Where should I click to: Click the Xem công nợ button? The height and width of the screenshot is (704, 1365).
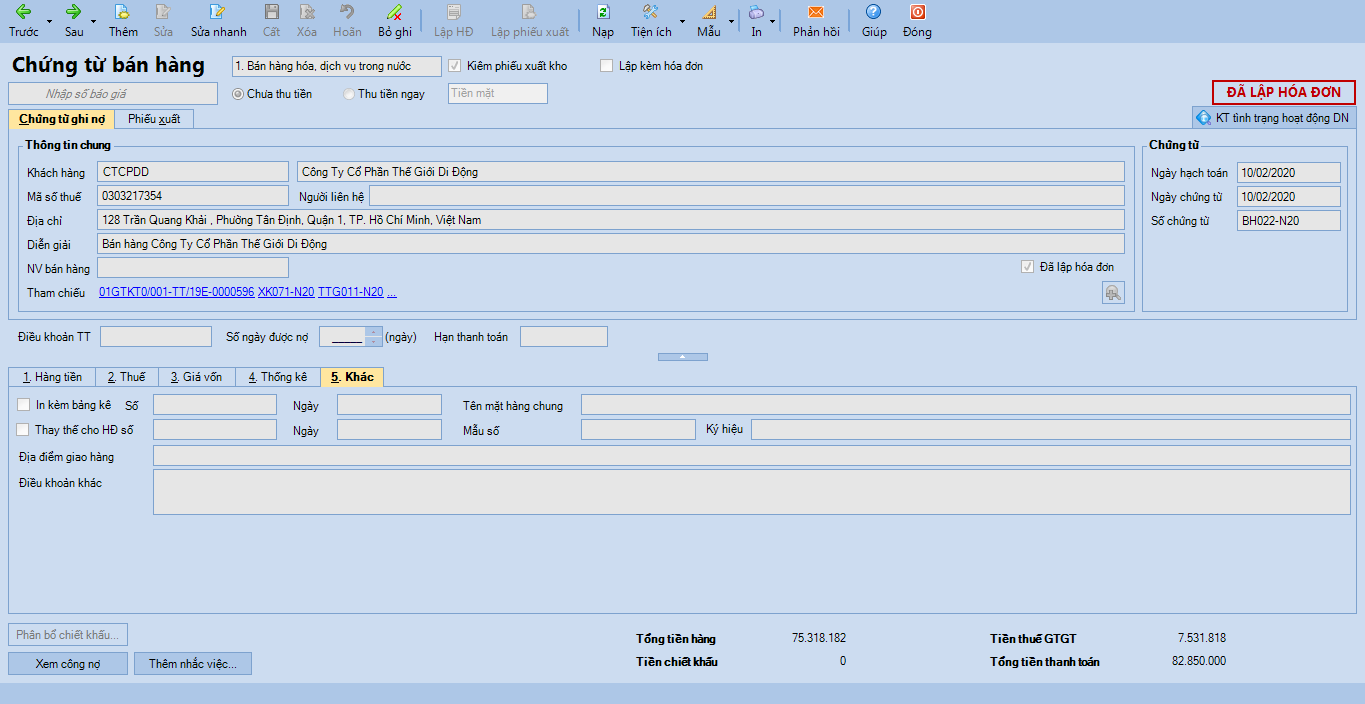pos(68,664)
